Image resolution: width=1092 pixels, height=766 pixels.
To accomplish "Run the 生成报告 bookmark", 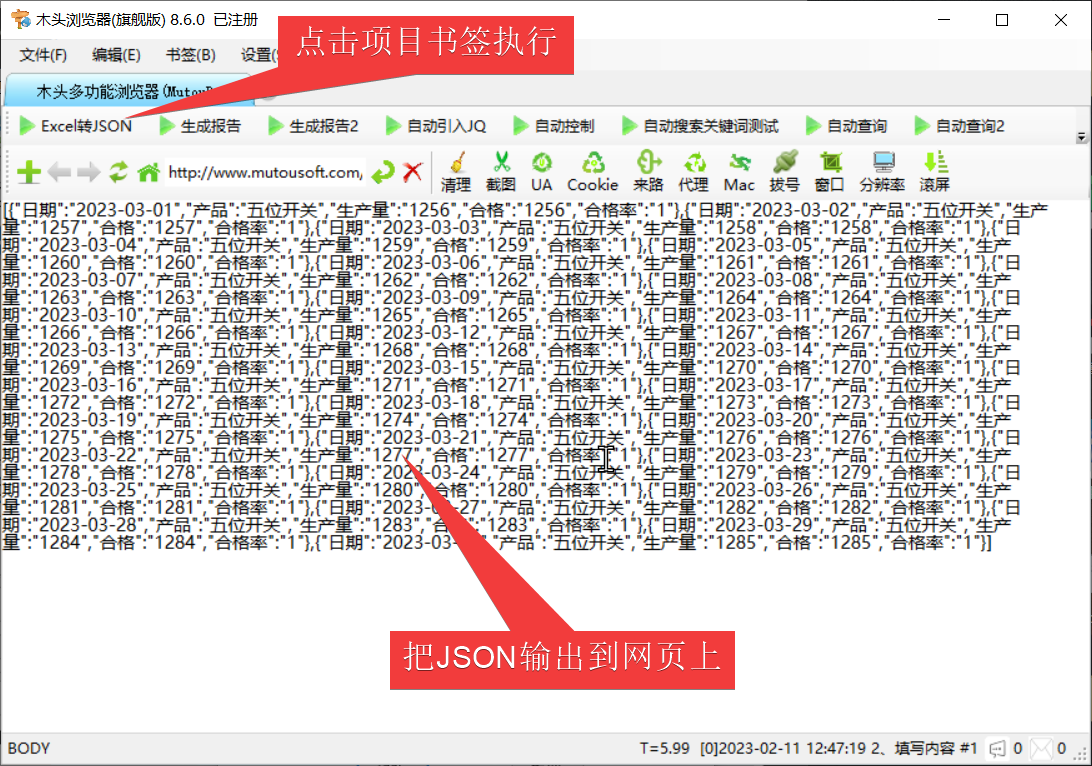I will click(x=200, y=126).
